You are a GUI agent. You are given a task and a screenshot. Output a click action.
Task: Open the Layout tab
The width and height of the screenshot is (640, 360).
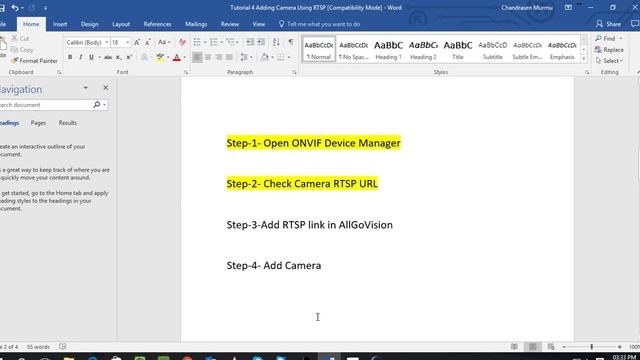[x=121, y=24]
